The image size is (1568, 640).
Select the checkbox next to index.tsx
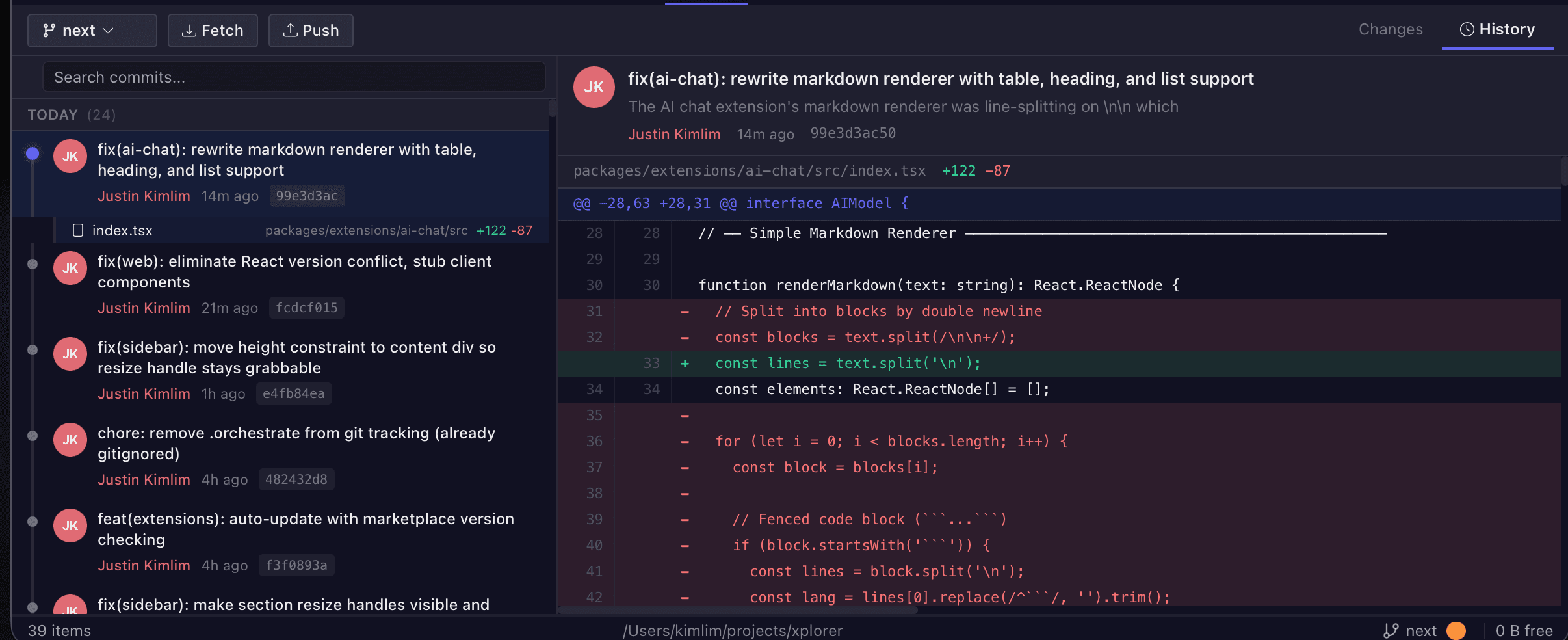79,230
